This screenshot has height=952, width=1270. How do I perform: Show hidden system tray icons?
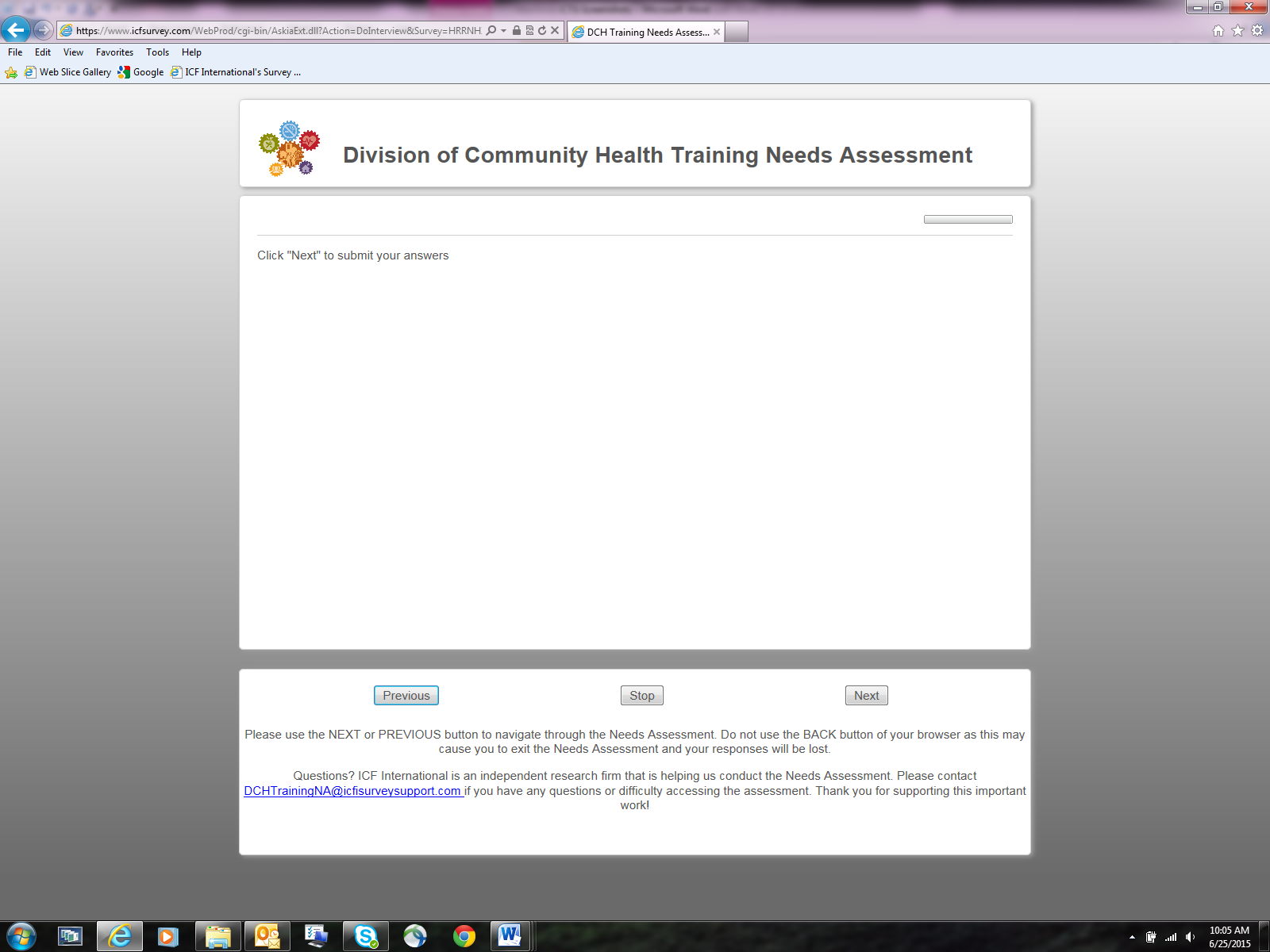tap(1132, 938)
